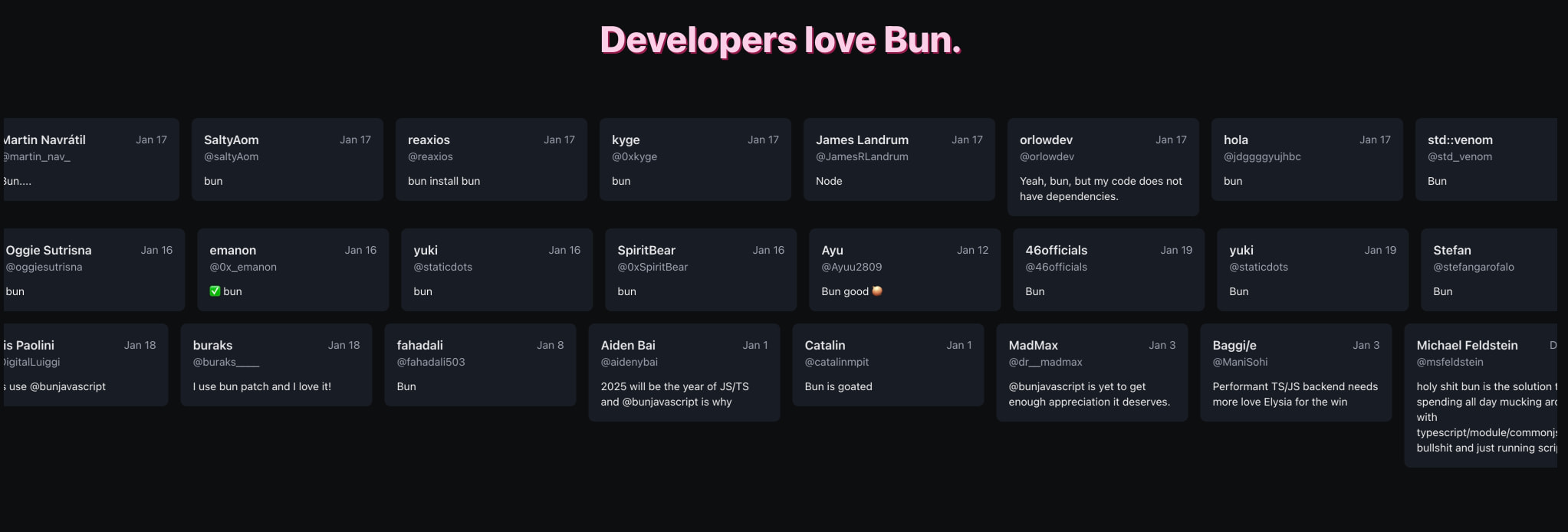Click the @aidenybai handle
Viewport: 1568px width, 532px height.
point(629,362)
